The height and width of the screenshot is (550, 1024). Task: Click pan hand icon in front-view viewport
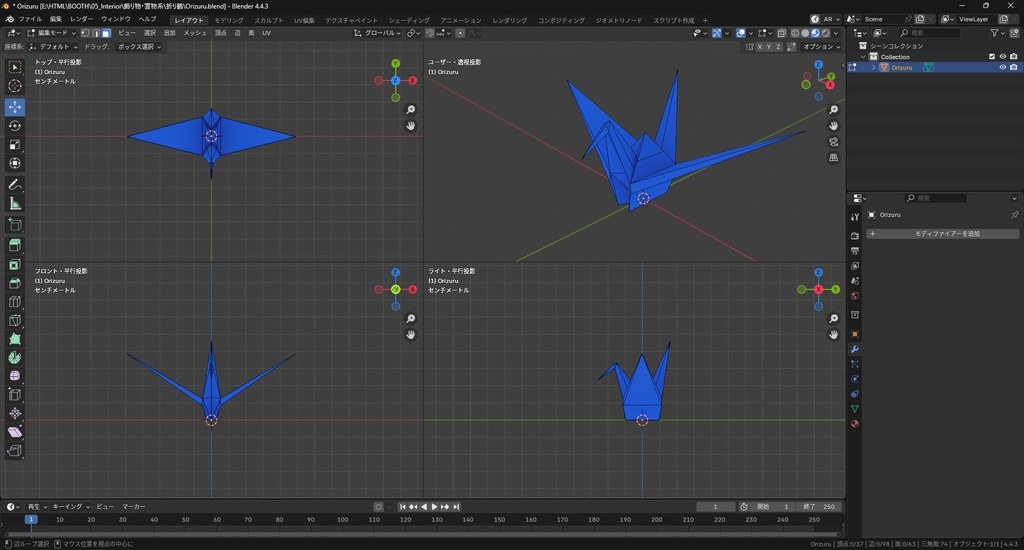click(x=410, y=334)
